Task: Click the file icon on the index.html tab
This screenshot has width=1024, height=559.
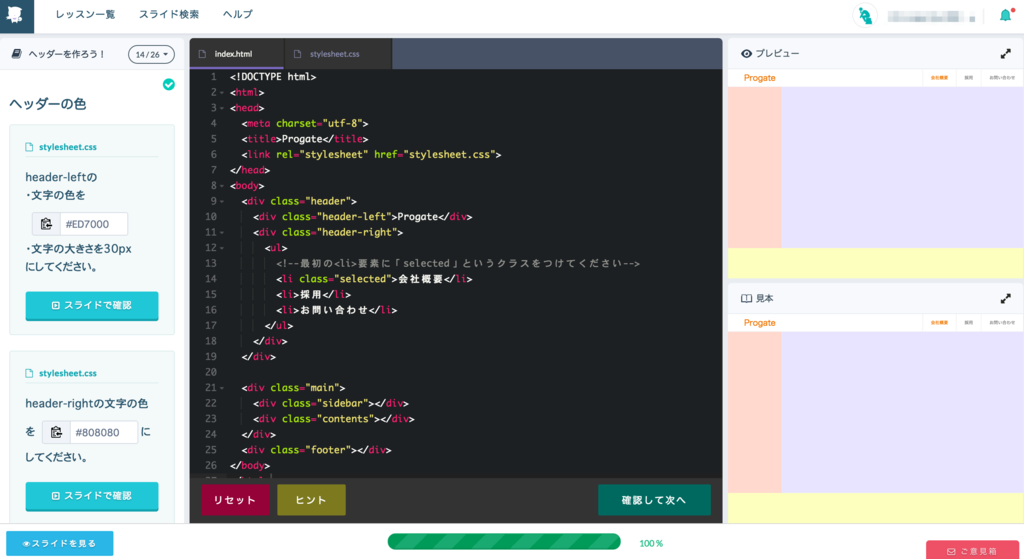Action: tap(202, 54)
